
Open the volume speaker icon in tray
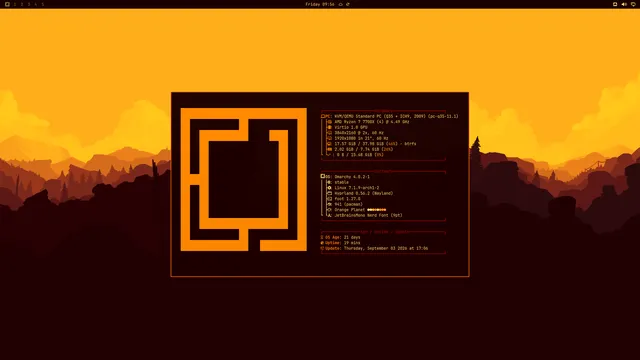coord(624,4)
